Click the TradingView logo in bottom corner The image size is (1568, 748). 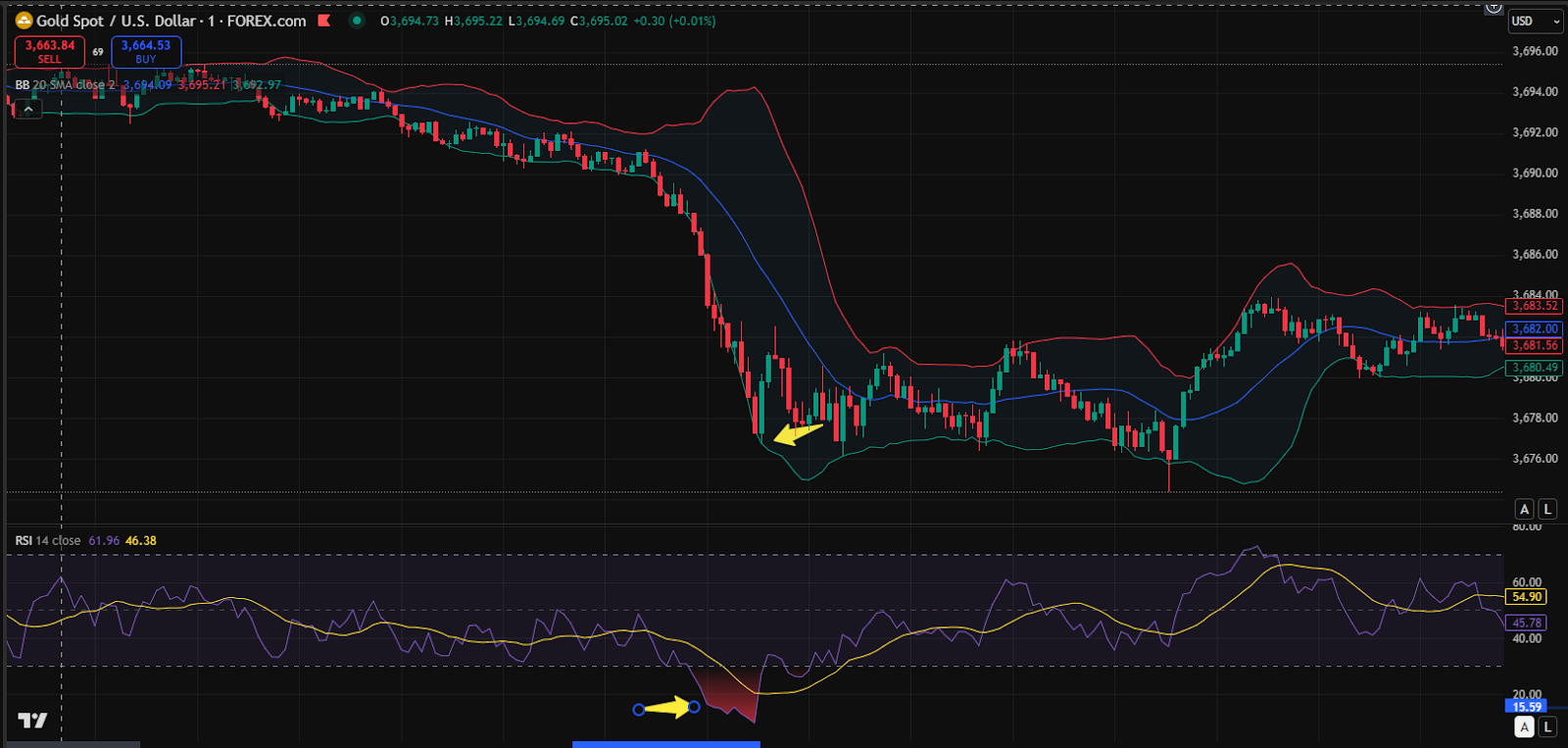click(x=32, y=721)
